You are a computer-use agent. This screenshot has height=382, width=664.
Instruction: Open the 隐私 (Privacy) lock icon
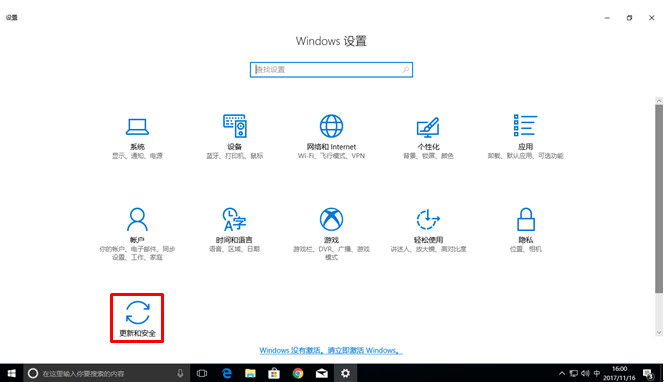[x=526, y=219]
